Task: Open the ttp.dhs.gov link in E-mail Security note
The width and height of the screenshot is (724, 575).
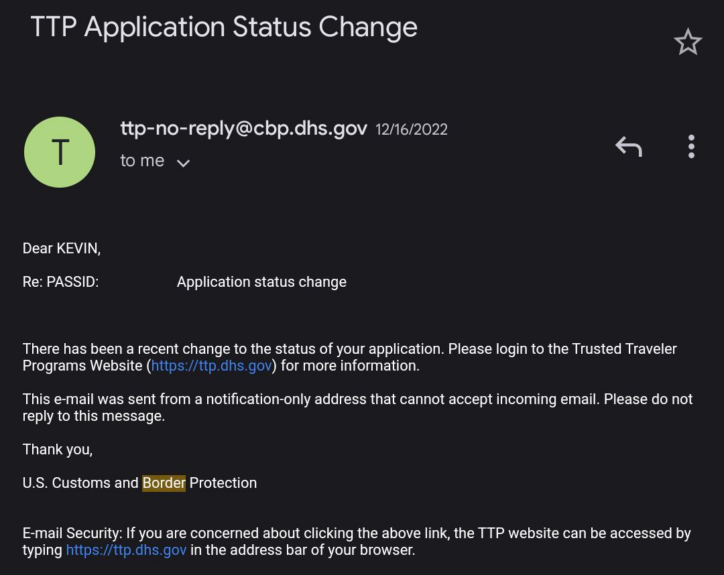Action: coord(126,550)
